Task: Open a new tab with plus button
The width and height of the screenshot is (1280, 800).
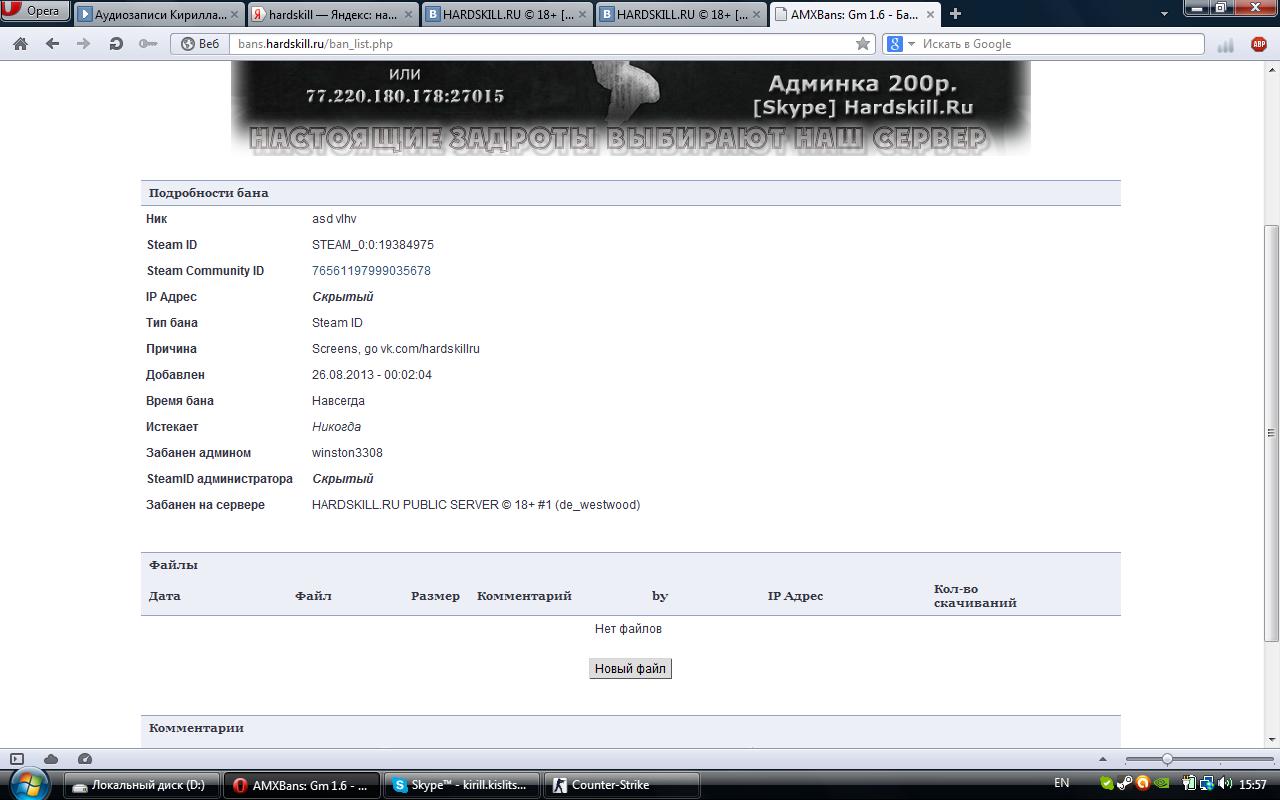Action: (x=955, y=13)
